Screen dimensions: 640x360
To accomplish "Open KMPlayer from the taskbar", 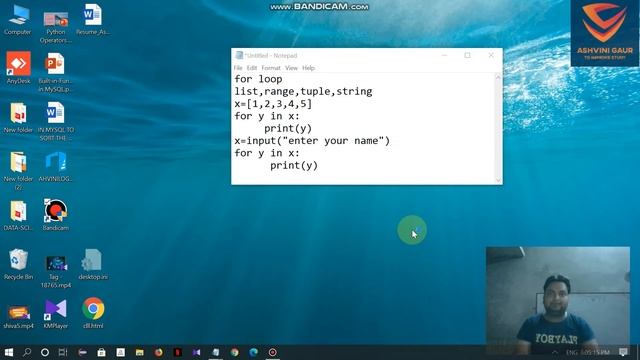I will (x=196, y=352).
